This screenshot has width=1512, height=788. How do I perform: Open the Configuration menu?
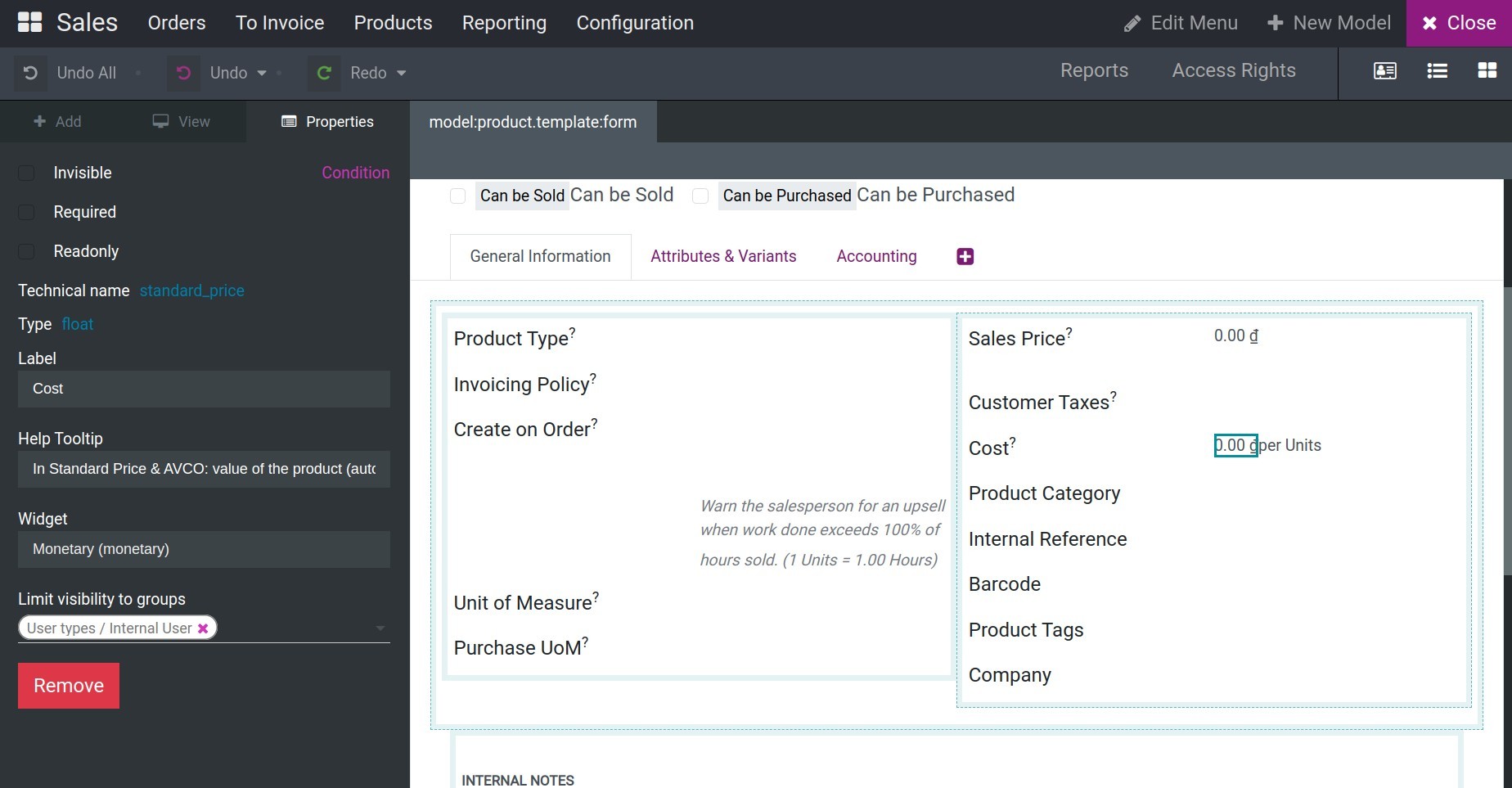(x=635, y=23)
